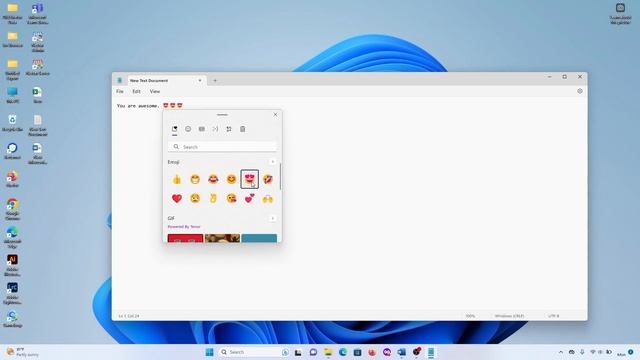This screenshot has width=640, height=360.
Task: Open the Edit menu in Notepad
Action: 136,91
